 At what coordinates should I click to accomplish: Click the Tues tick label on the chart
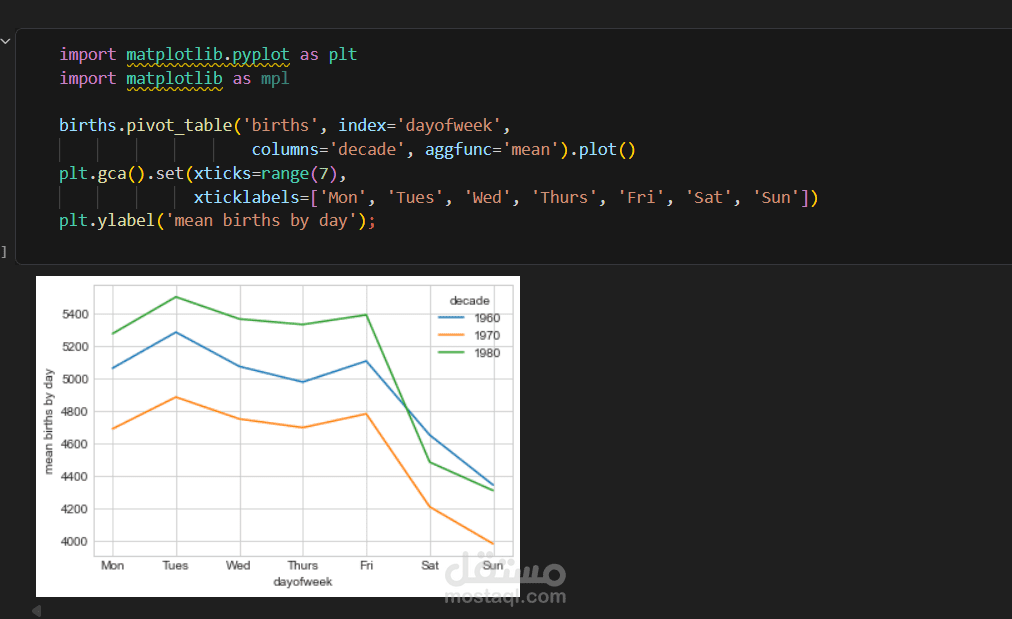click(x=175, y=565)
